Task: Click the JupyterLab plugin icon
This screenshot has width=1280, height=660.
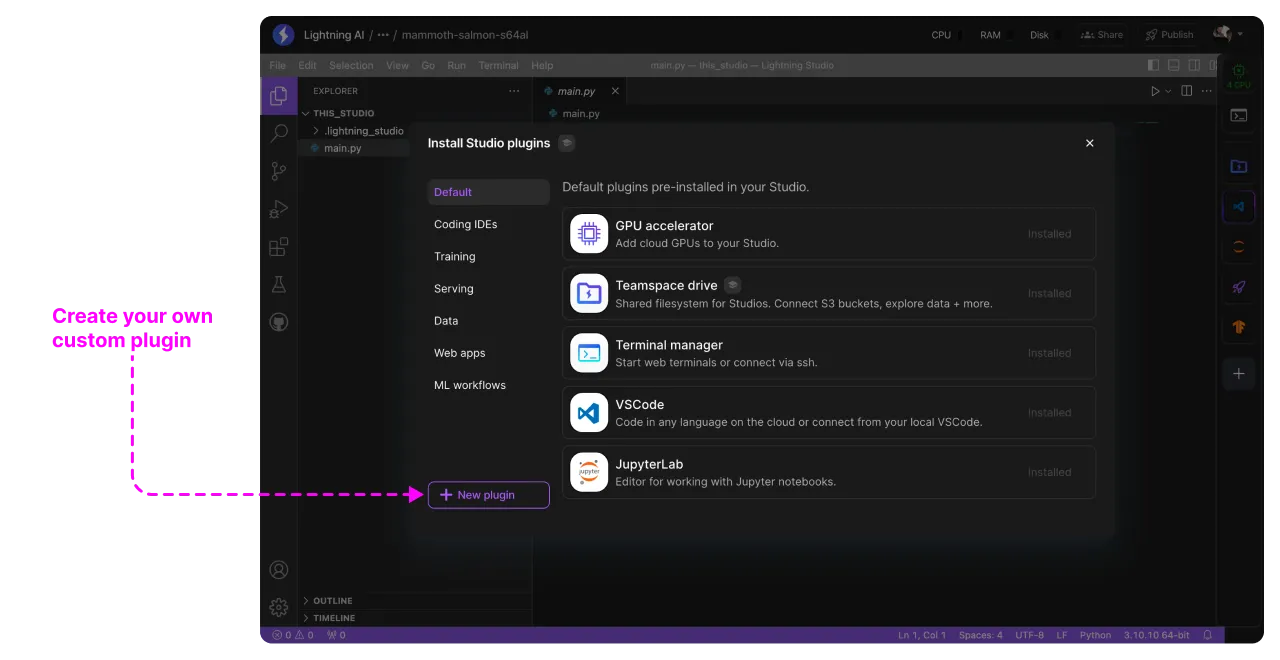Action: 589,472
